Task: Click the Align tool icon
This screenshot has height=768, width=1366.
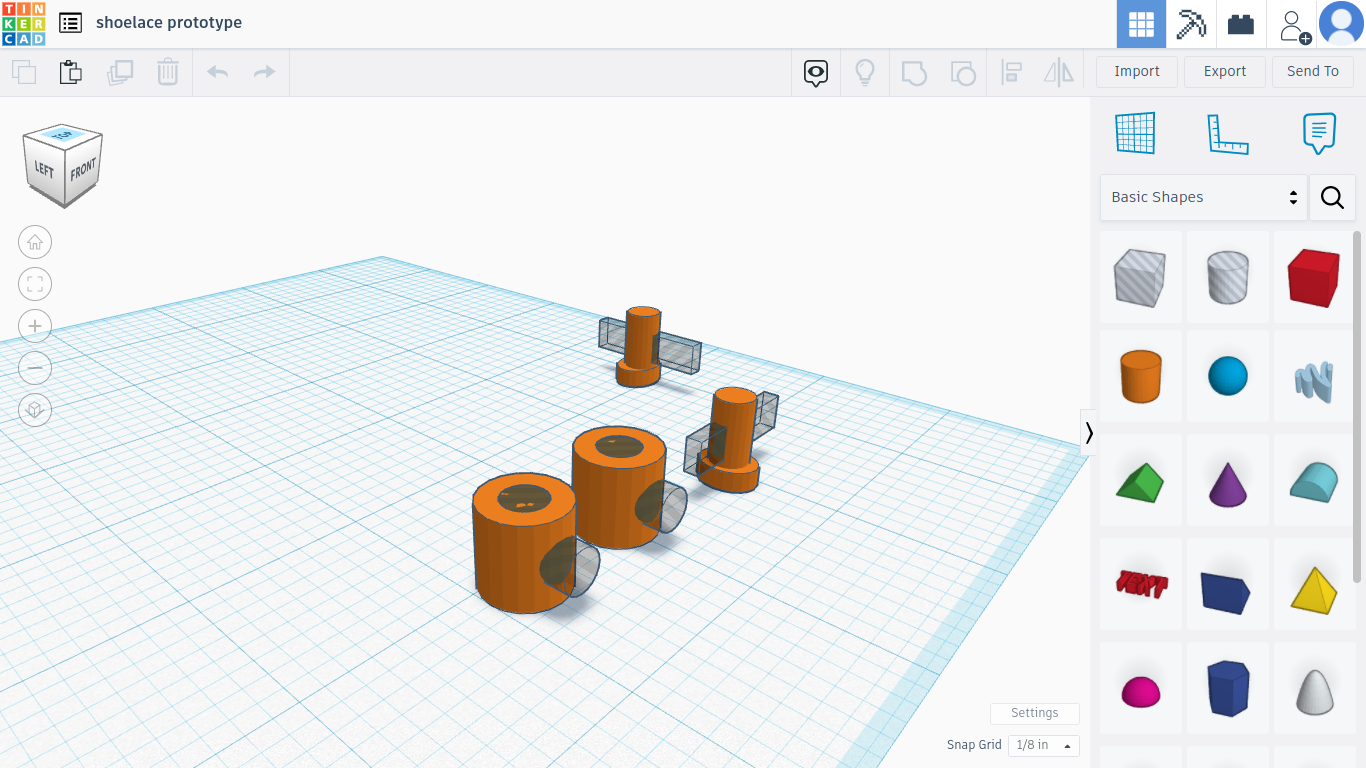Action: tap(1011, 72)
